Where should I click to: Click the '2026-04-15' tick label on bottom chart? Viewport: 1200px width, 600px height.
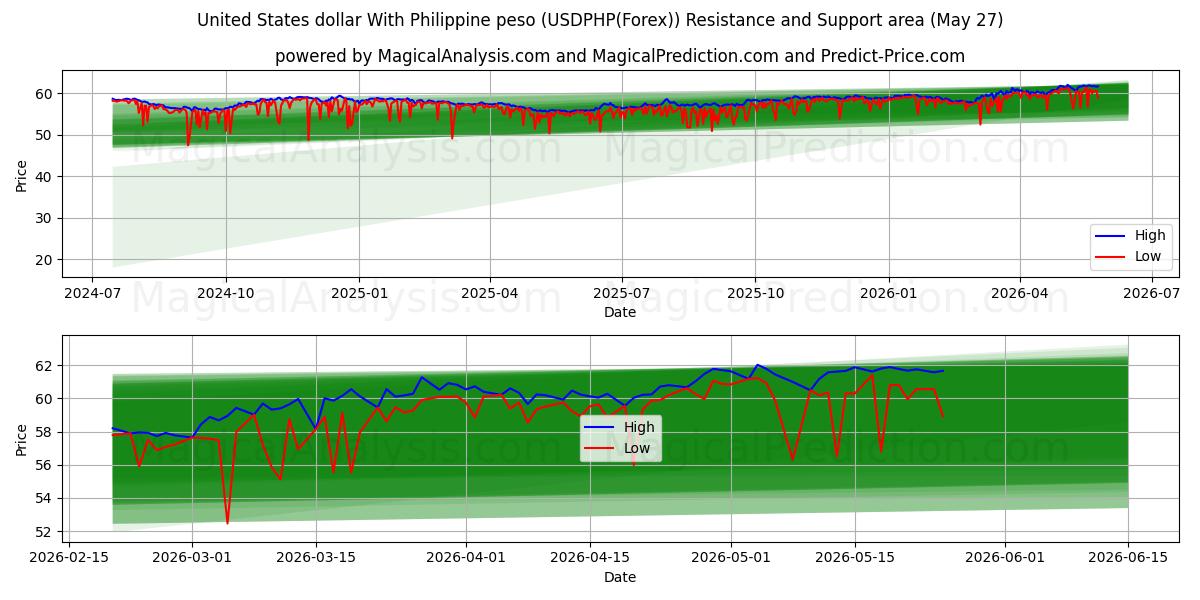[590, 558]
